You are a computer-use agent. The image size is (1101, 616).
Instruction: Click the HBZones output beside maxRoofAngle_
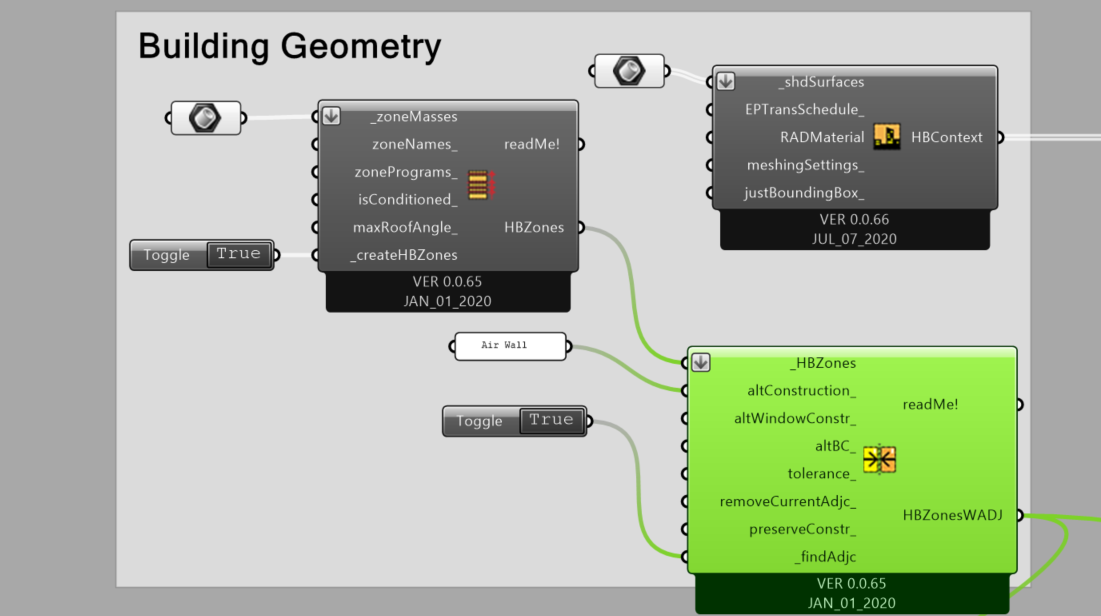point(534,228)
